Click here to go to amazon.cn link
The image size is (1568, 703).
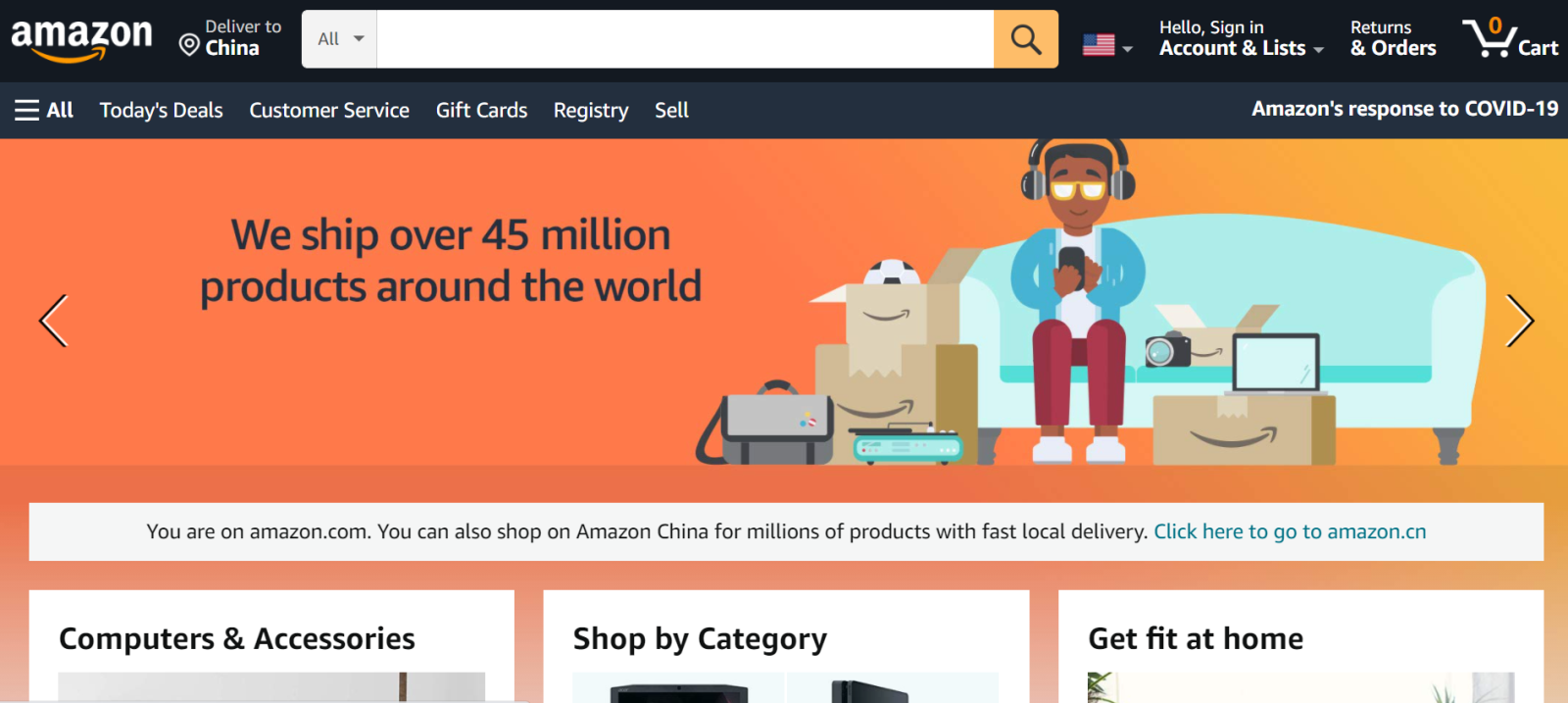[1290, 531]
